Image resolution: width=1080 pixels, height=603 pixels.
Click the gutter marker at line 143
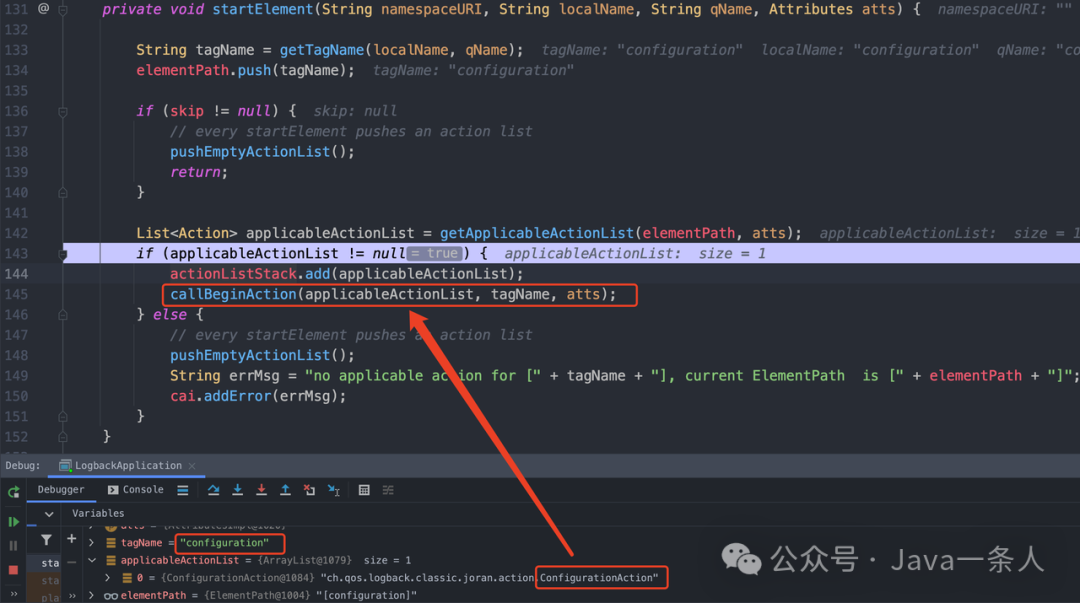63,254
